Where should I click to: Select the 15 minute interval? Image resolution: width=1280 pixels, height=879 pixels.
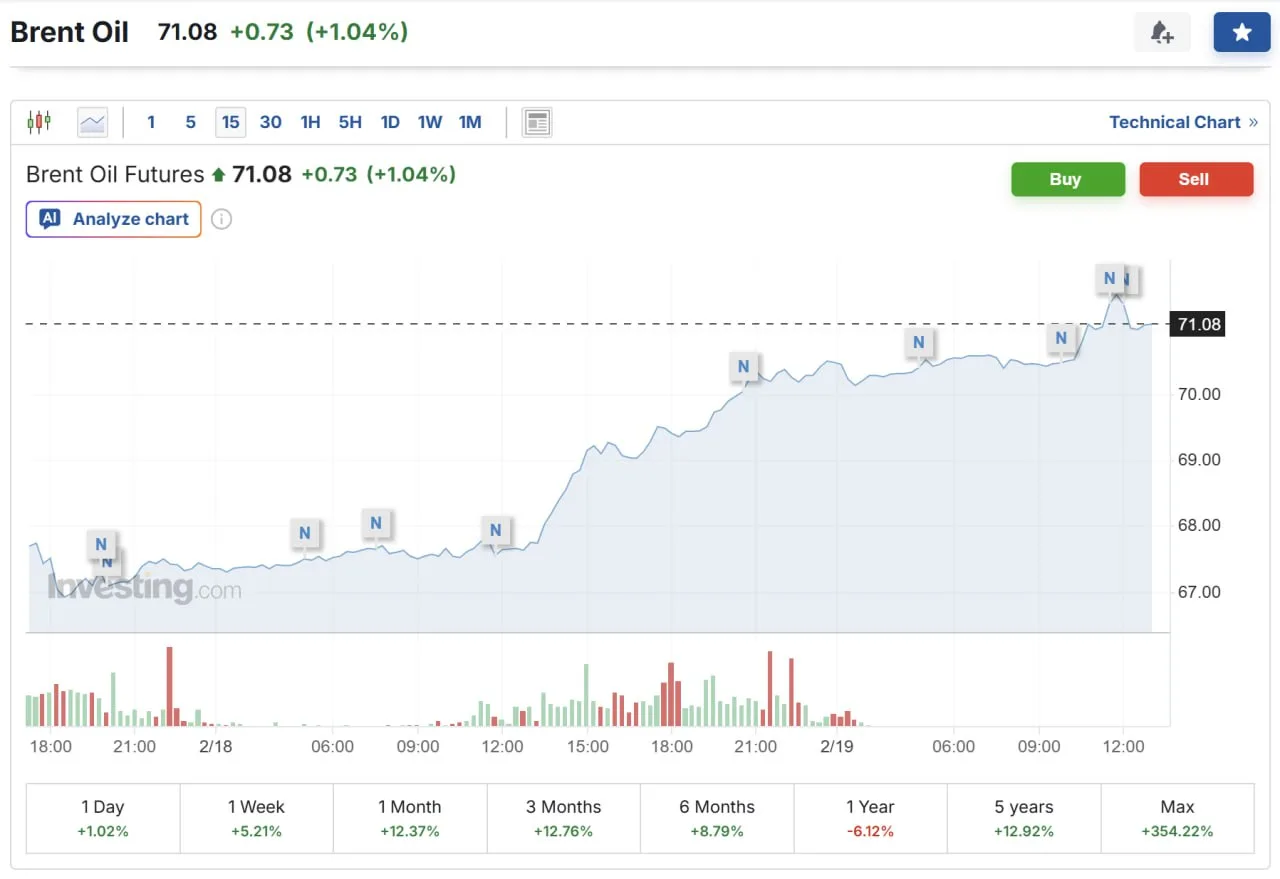230,122
